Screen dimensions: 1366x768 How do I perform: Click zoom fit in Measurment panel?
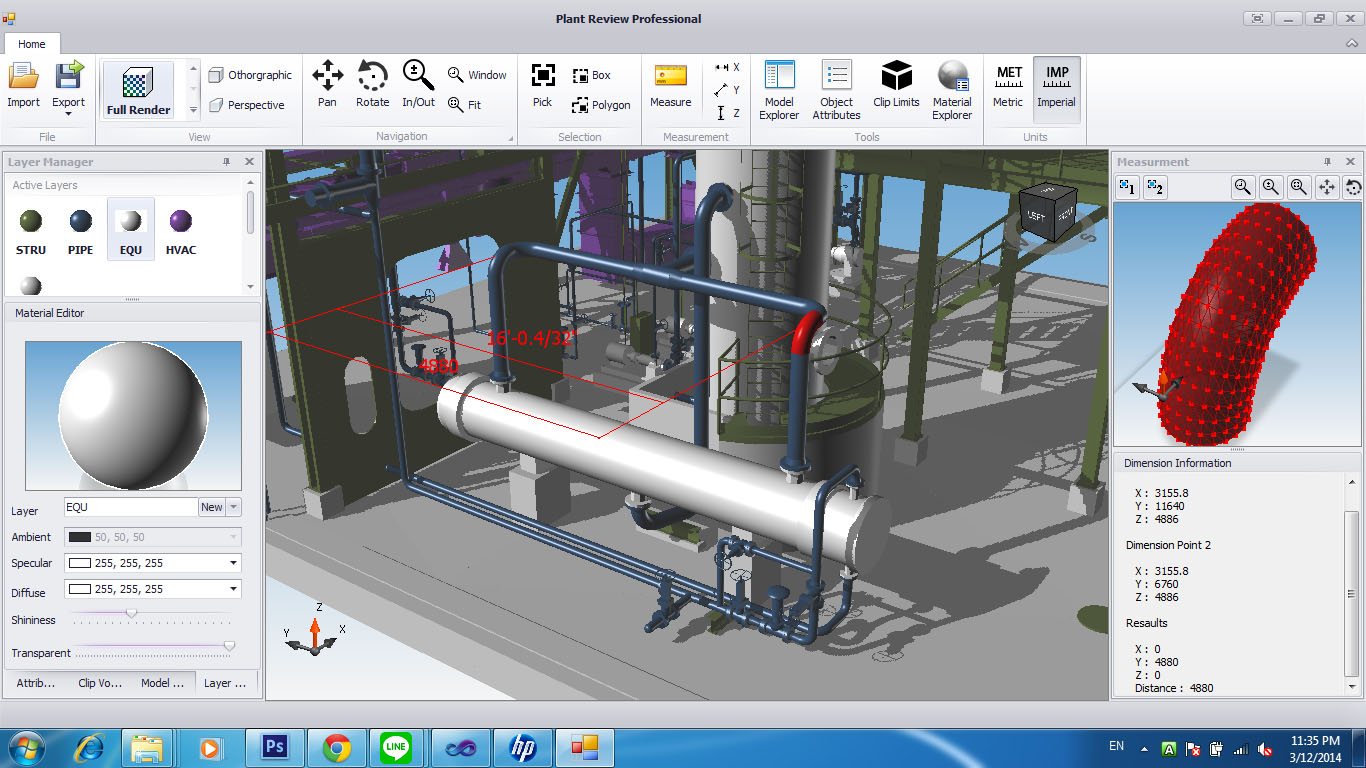point(1299,186)
